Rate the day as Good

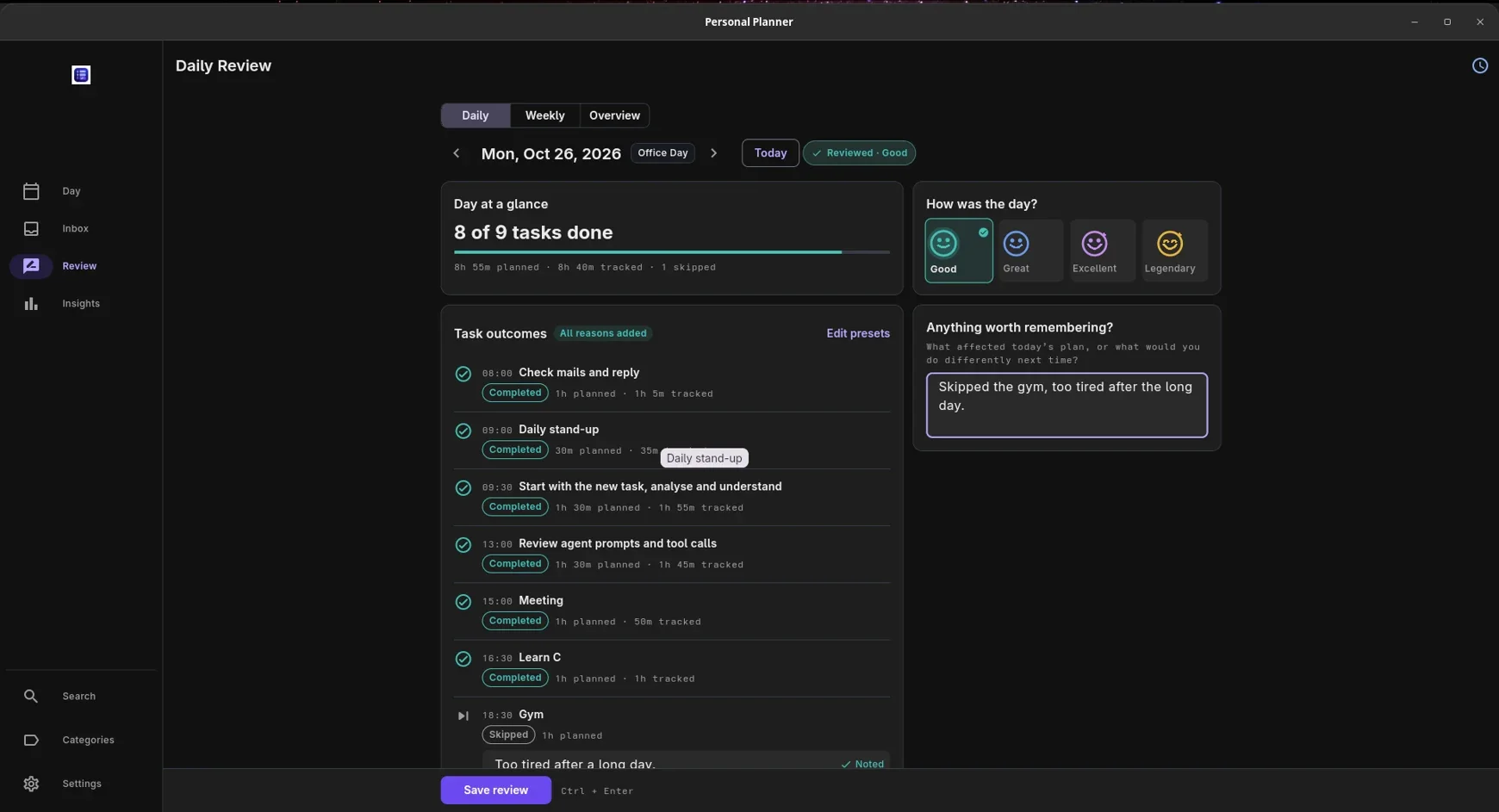coord(959,251)
